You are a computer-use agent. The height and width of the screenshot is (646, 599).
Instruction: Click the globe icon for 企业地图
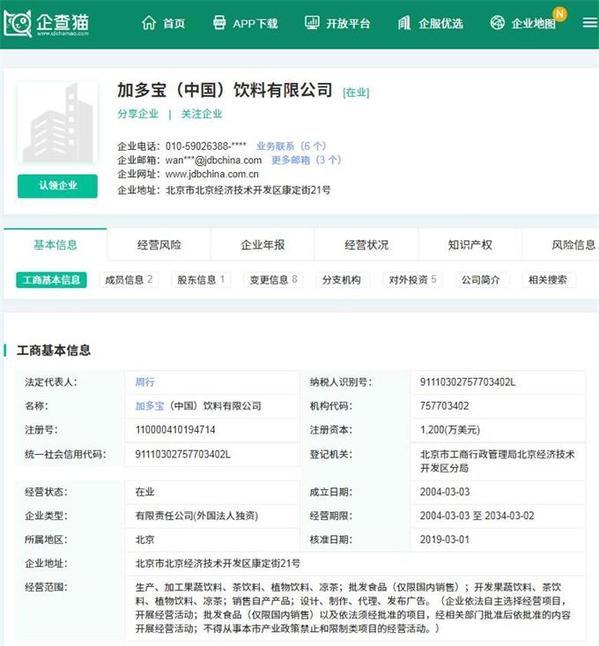tap(497, 23)
